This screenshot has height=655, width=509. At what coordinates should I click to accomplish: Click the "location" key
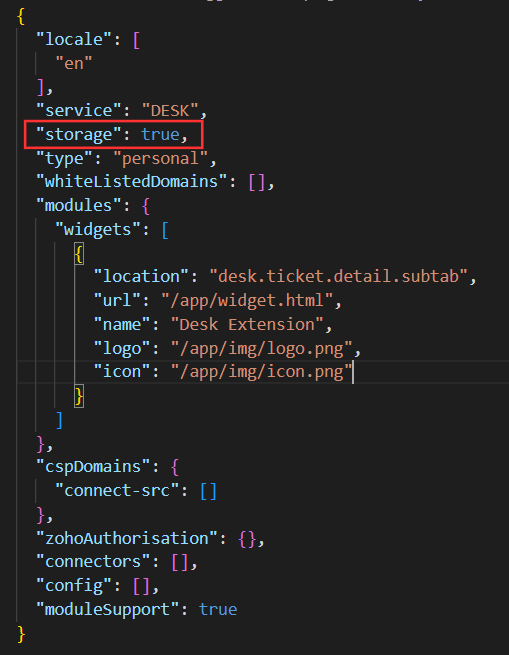[141, 277]
